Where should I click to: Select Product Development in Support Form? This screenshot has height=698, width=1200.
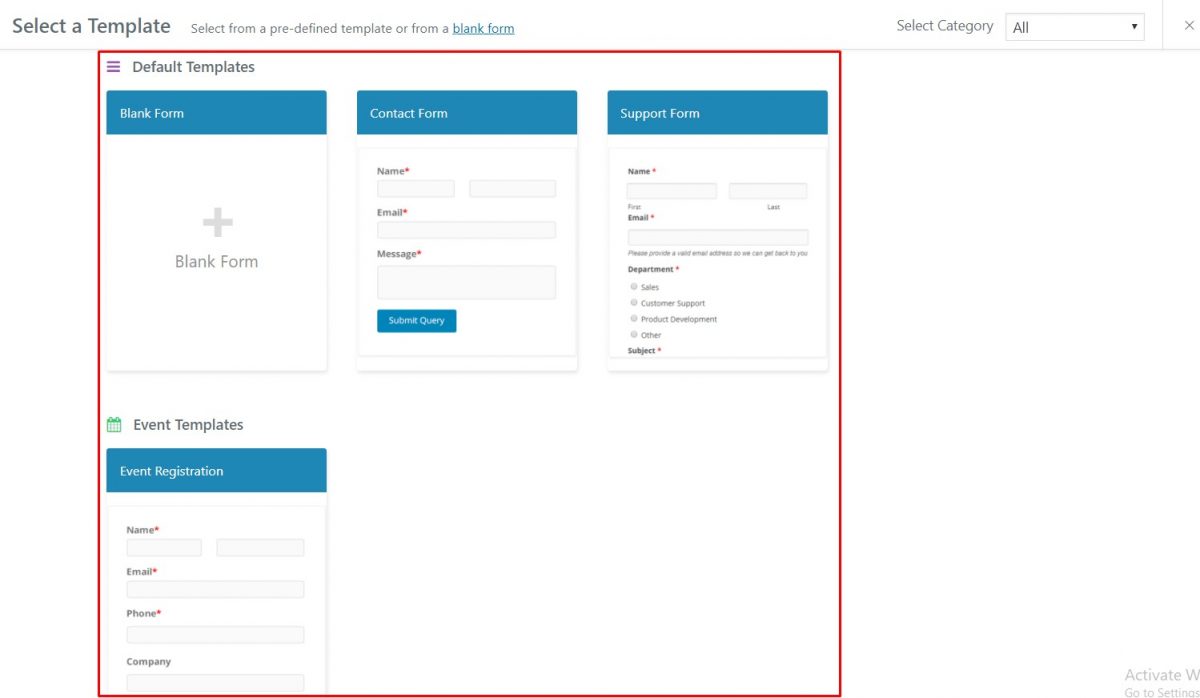[x=634, y=318]
